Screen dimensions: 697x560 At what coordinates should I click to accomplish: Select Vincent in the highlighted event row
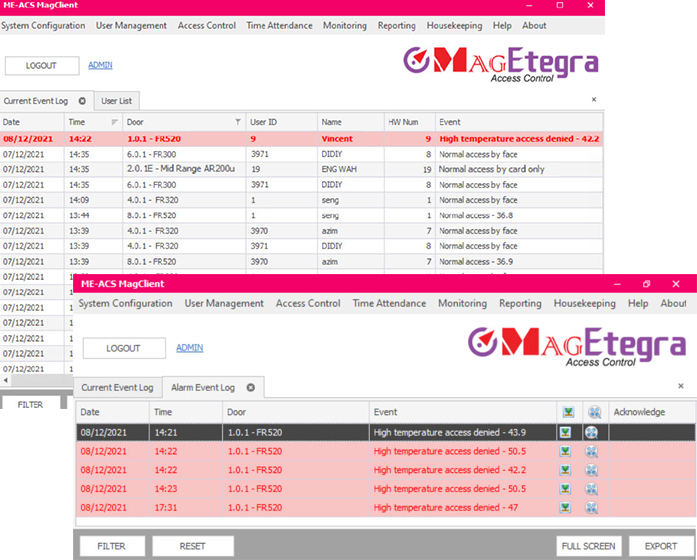pos(337,139)
